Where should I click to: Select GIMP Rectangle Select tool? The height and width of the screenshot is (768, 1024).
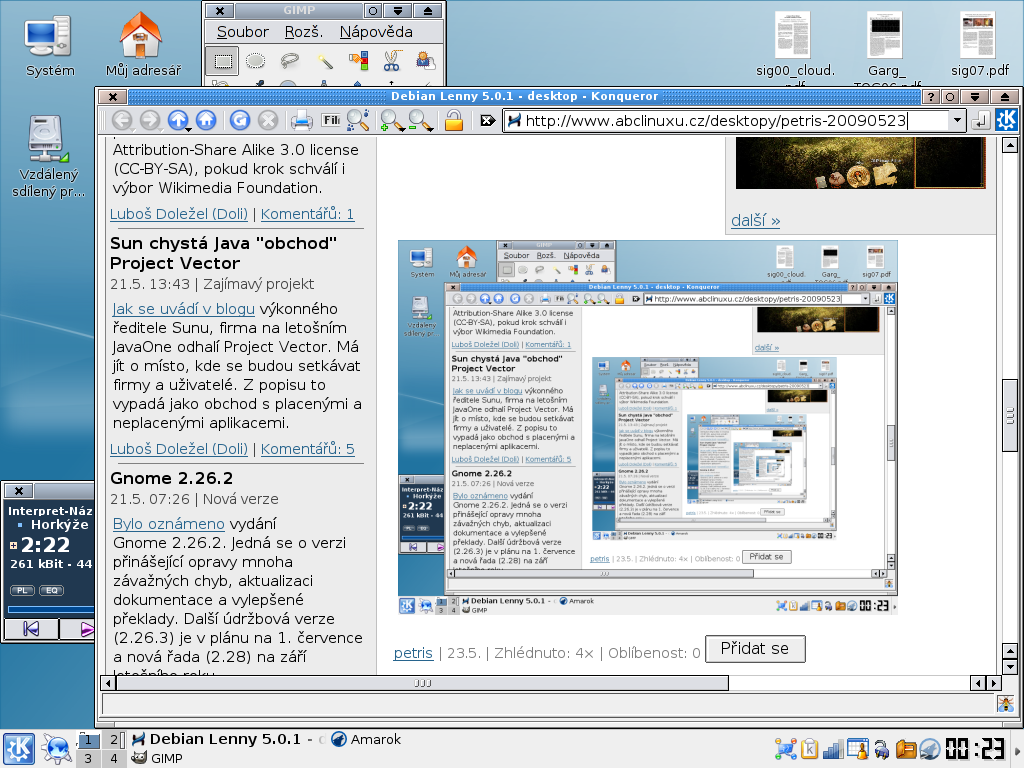[x=223, y=61]
